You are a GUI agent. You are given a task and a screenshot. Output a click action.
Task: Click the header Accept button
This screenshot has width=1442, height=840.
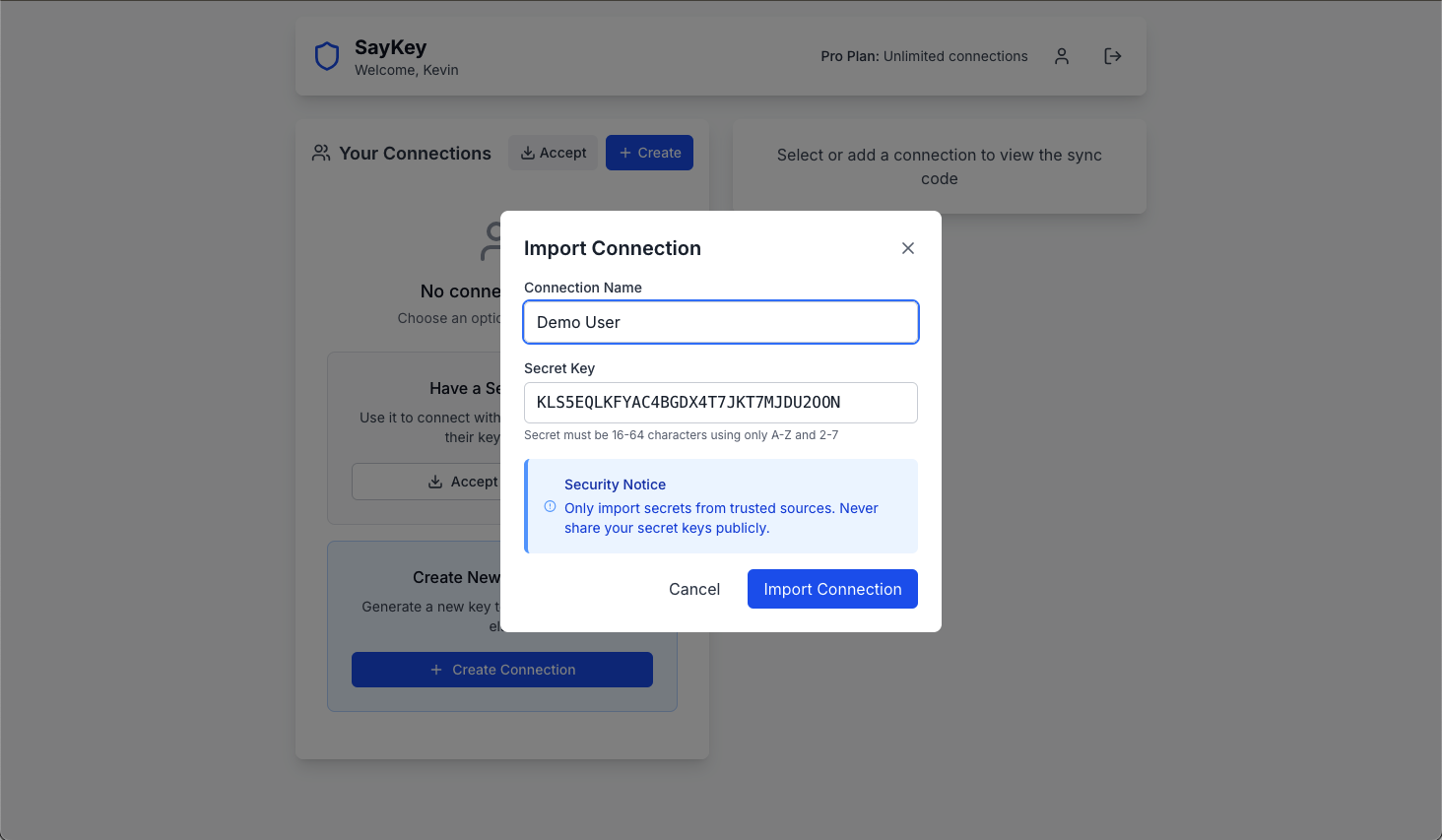coord(553,153)
